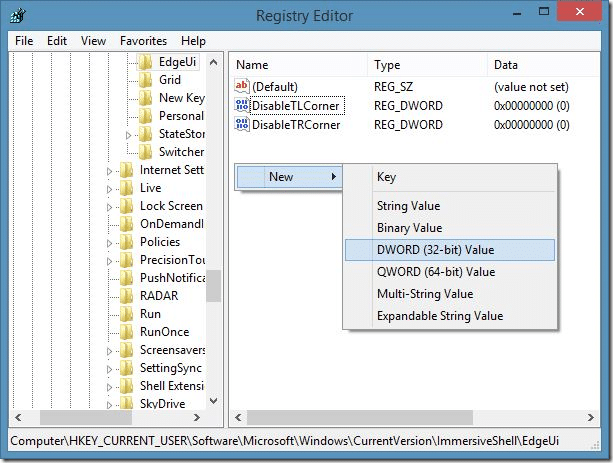Expand the PrecisionTou tree node
This screenshot has height=463, width=613.
click(109, 261)
